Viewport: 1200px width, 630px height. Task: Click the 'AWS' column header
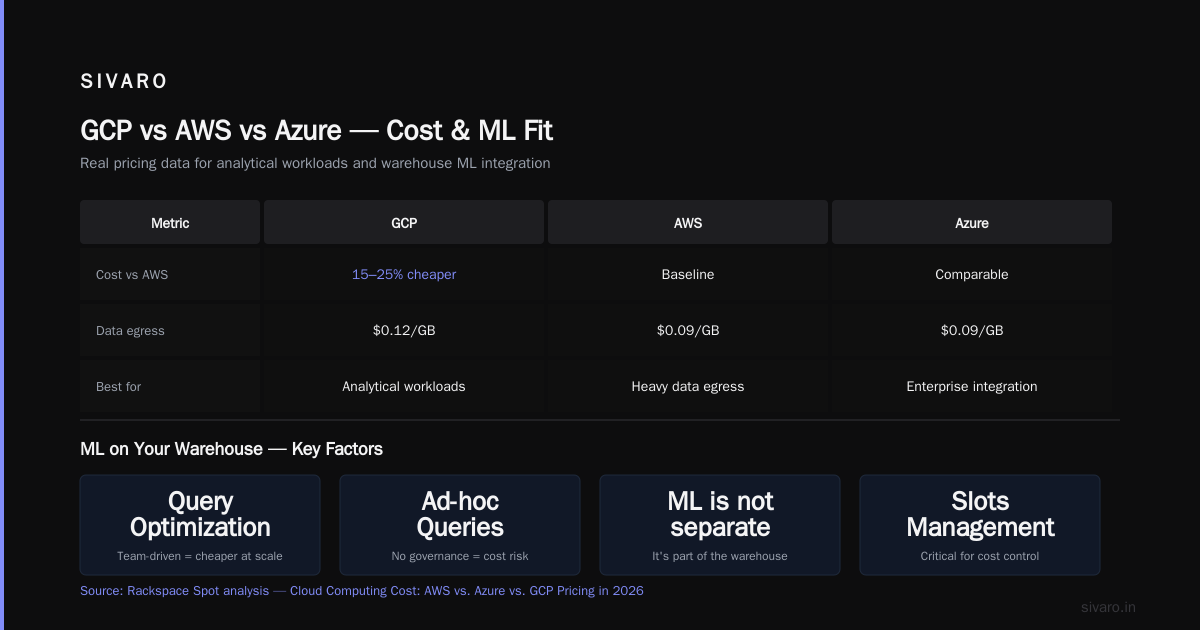coord(688,223)
